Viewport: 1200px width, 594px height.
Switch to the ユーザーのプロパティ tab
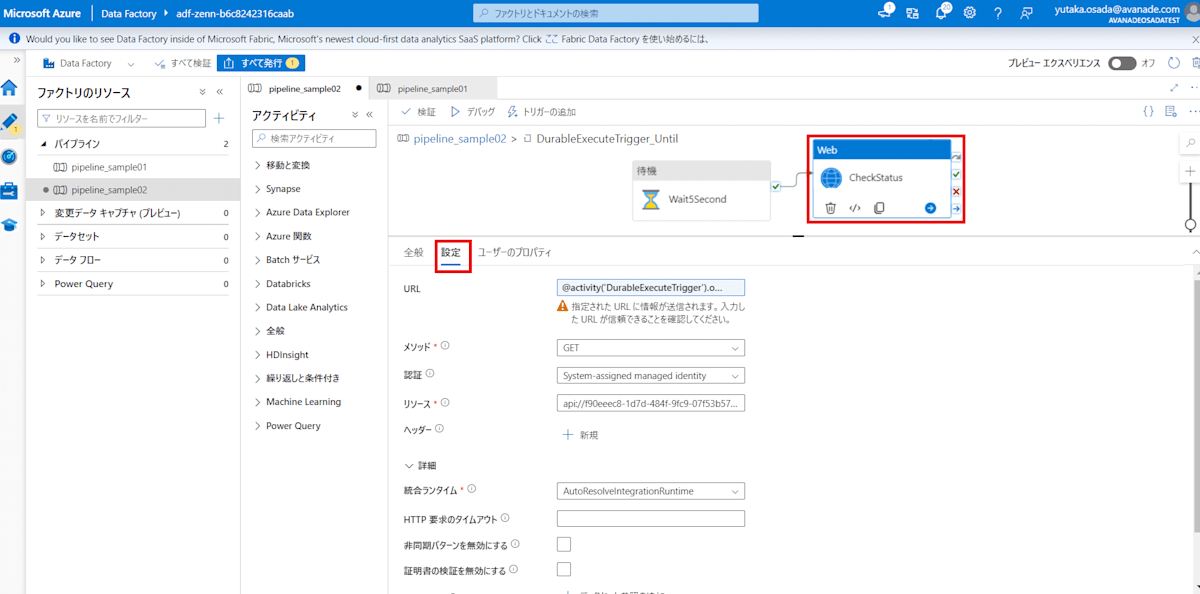click(x=514, y=253)
